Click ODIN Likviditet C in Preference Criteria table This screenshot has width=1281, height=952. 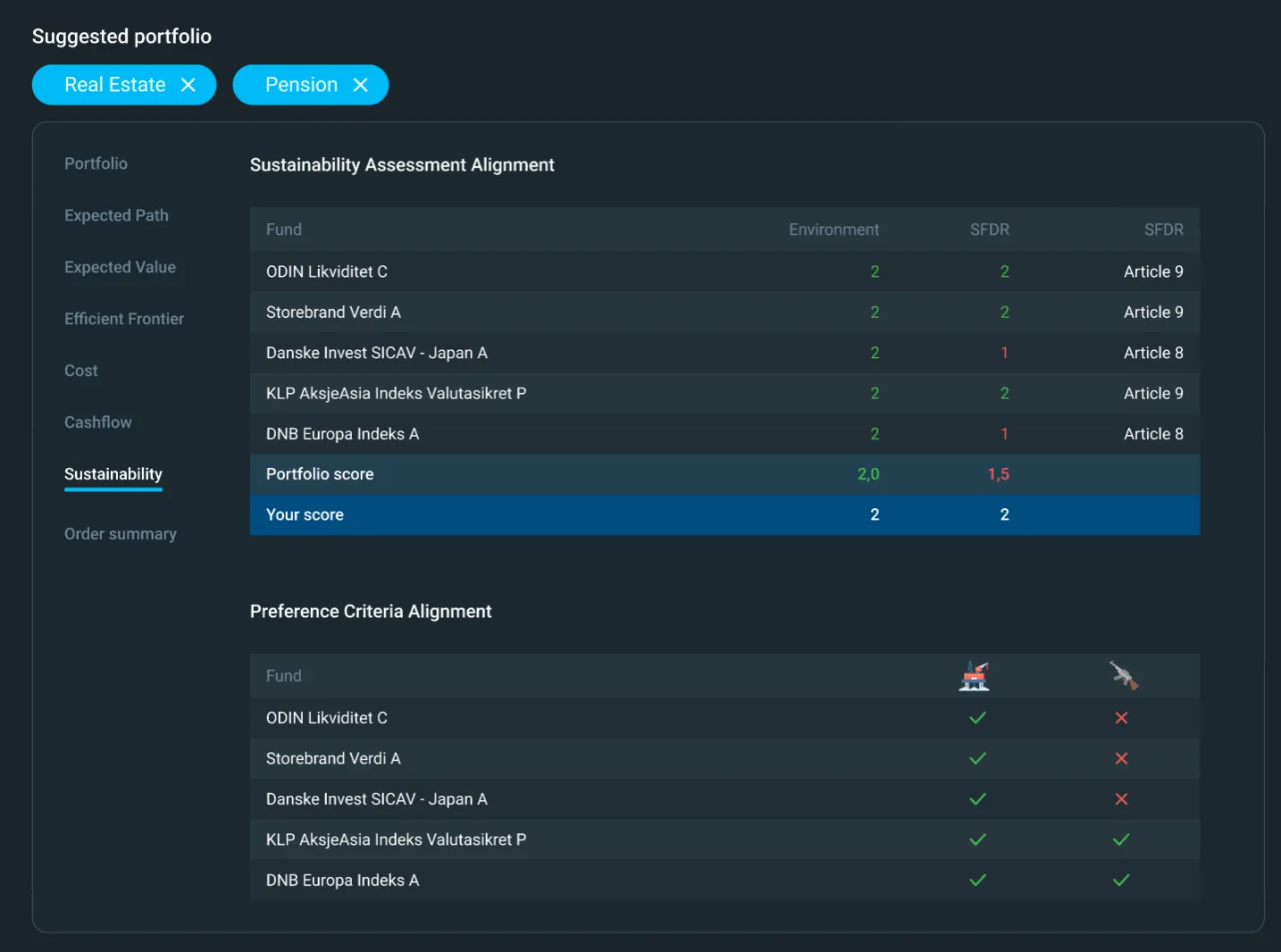tap(327, 718)
